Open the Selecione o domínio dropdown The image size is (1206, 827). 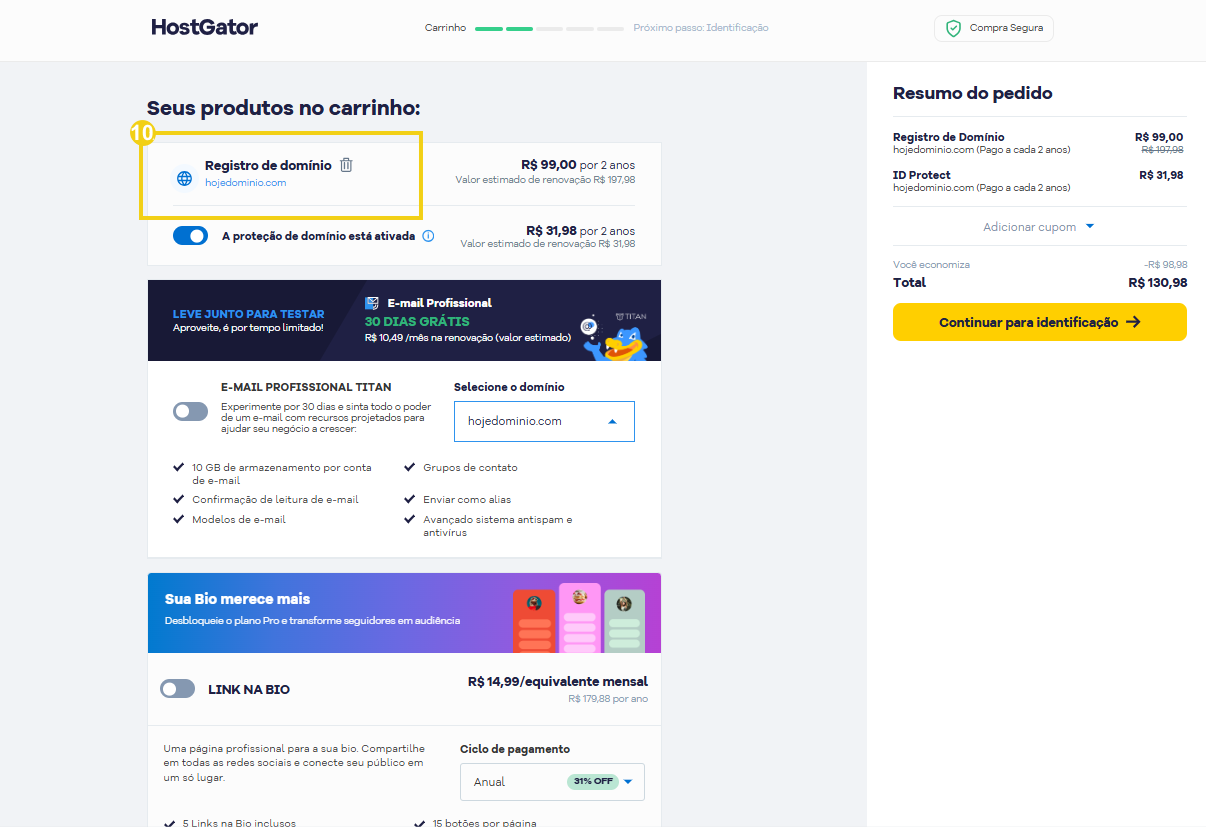tap(544, 421)
